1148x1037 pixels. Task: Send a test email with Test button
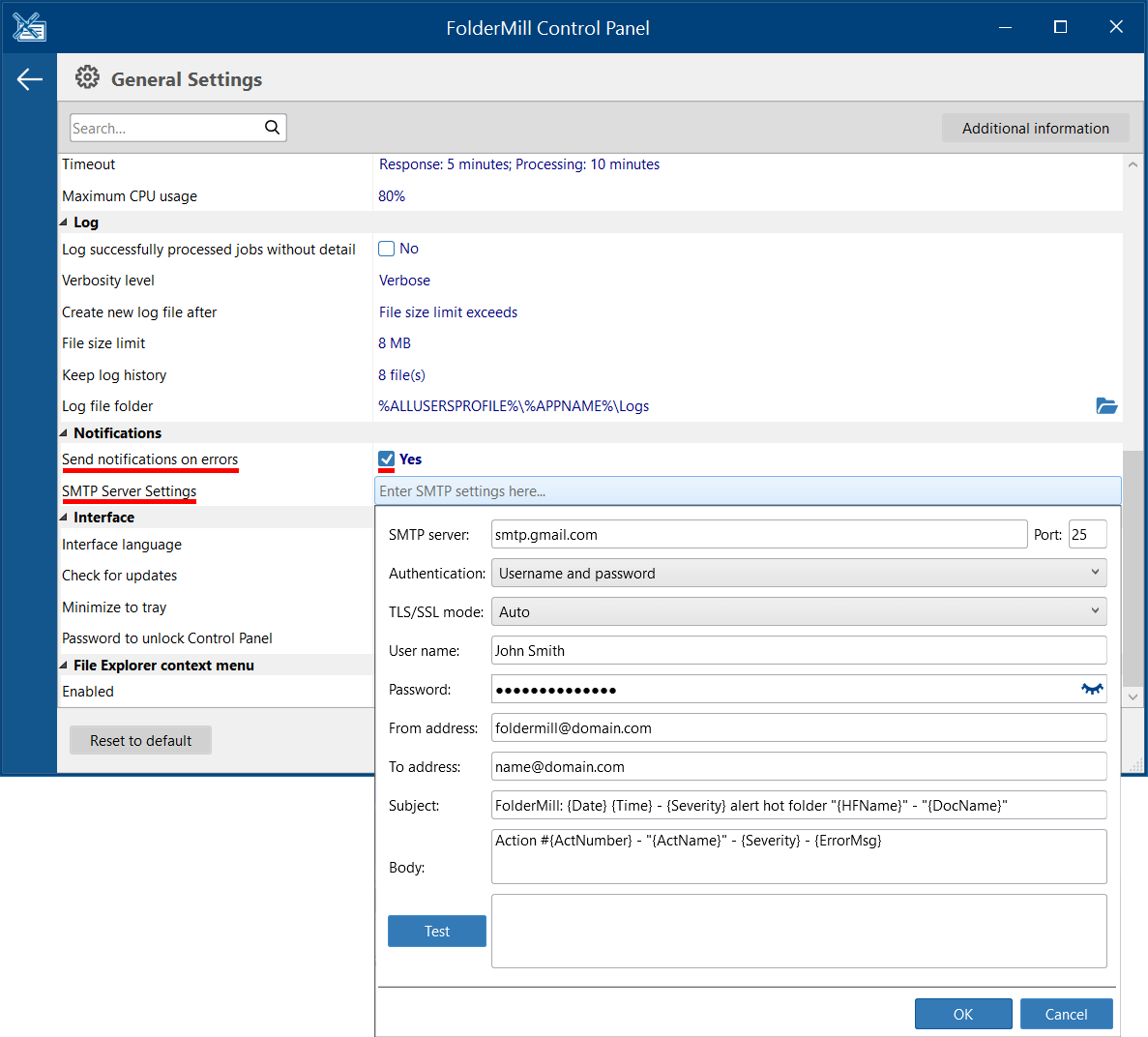pos(437,931)
